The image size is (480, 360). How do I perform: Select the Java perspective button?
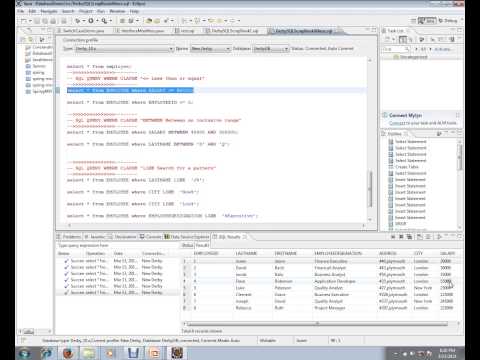[427, 21]
